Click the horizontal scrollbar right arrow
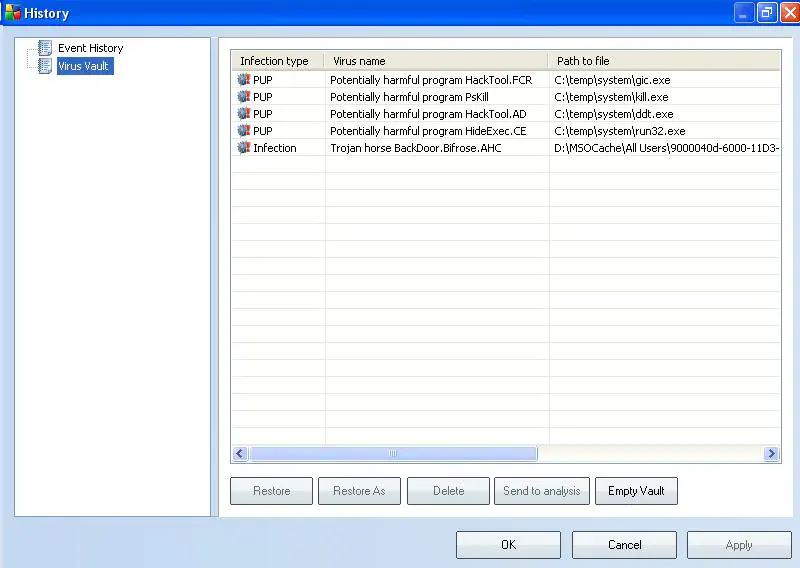This screenshot has width=800, height=568. tap(771, 454)
